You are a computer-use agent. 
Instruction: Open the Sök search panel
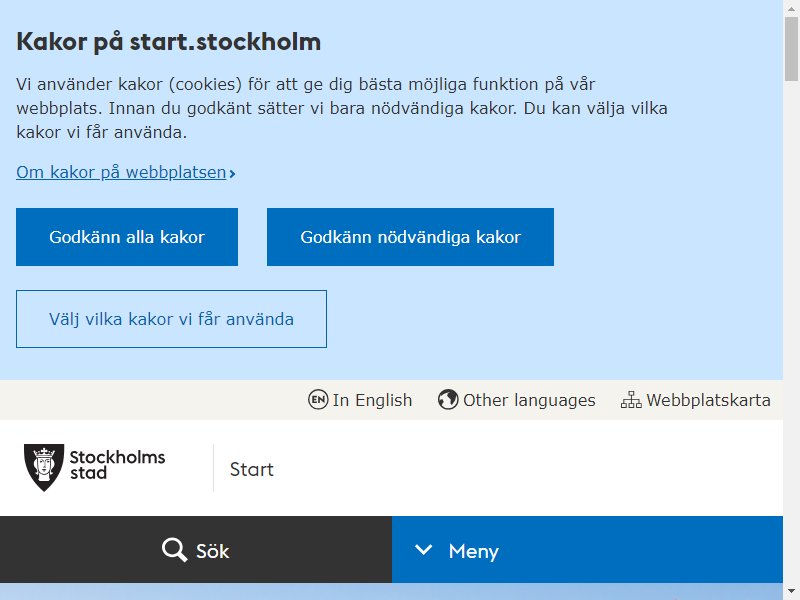tap(196, 550)
